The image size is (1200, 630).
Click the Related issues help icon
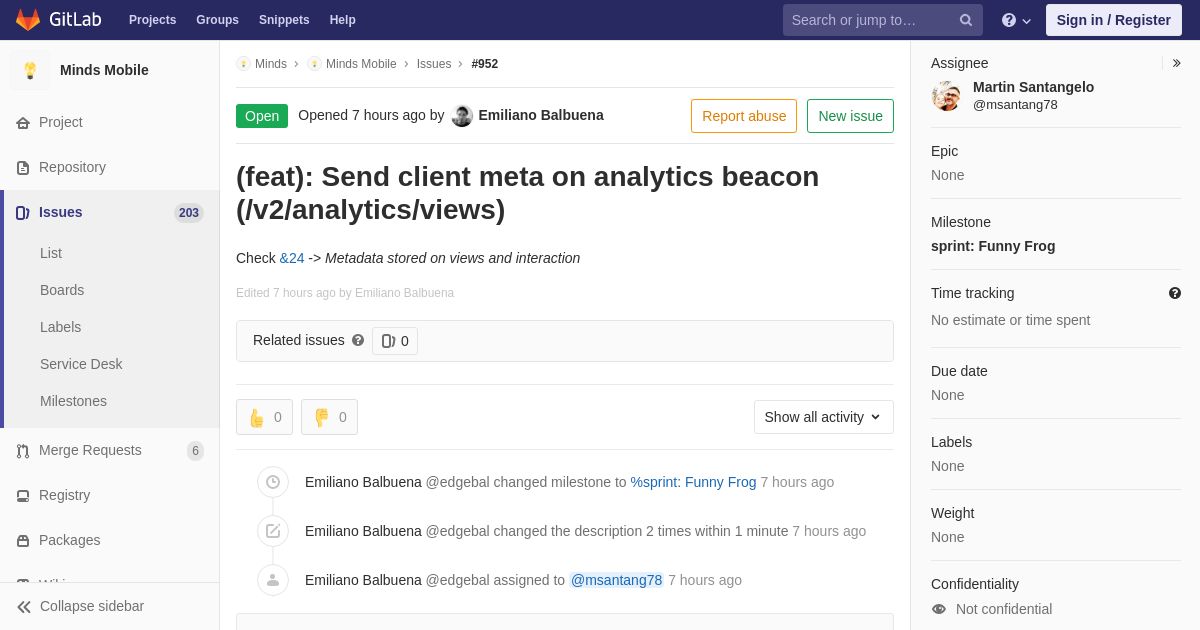pos(358,340)
